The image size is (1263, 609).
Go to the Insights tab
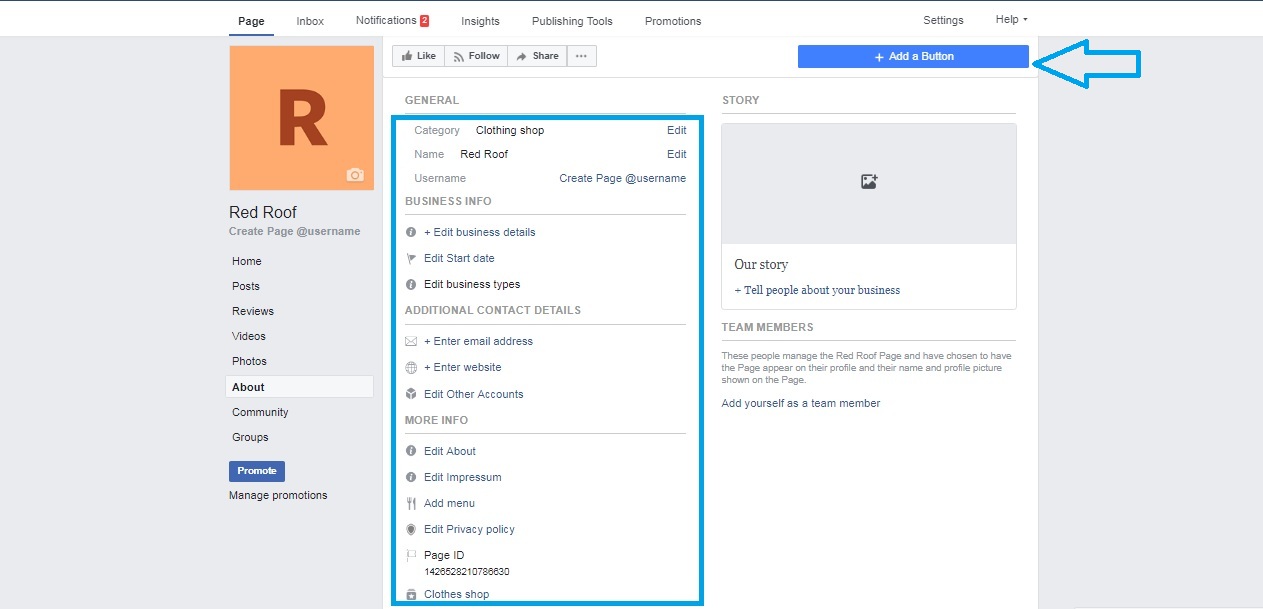click(x=480, y=21)
